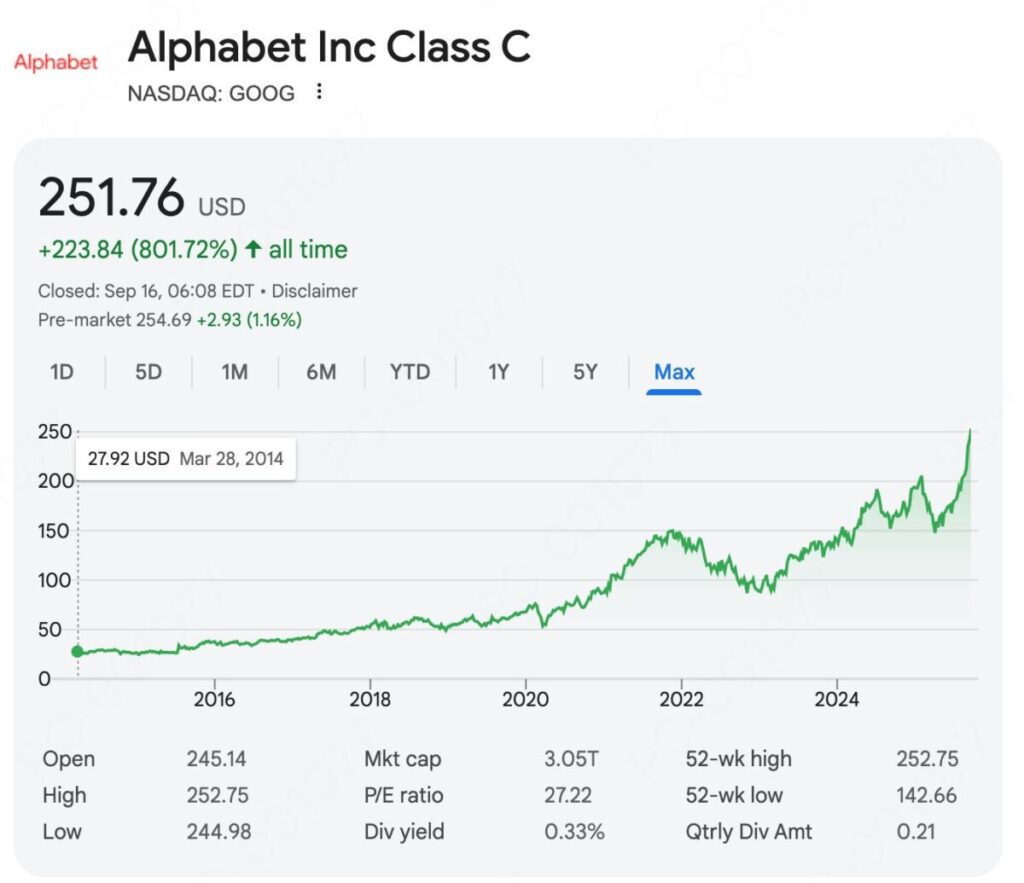Show the YTD chart range

(x=410, y=372)
